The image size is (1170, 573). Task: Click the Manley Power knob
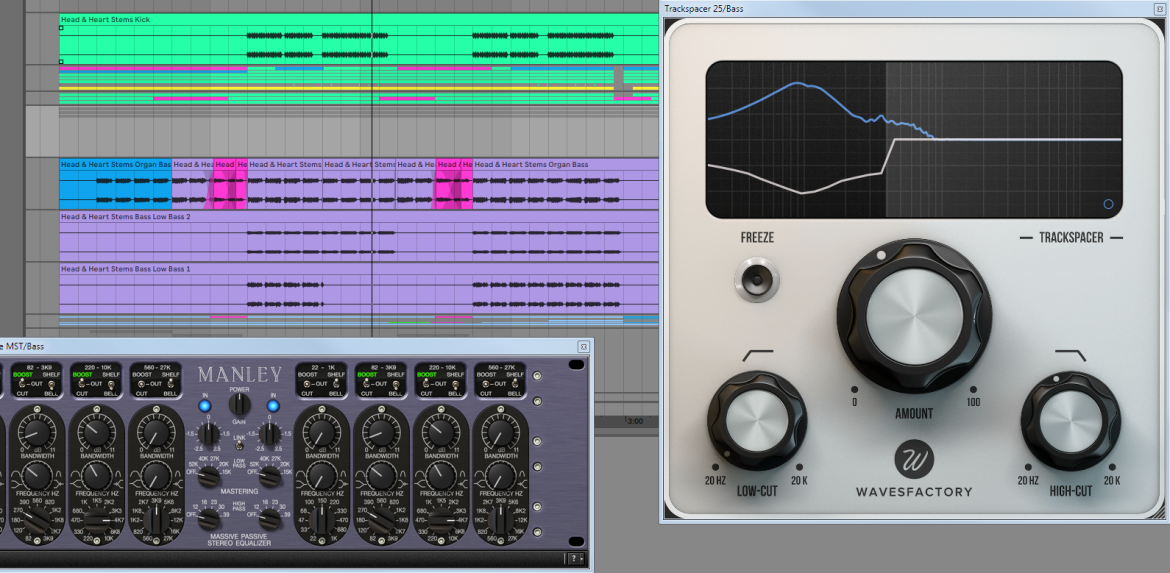239,404
